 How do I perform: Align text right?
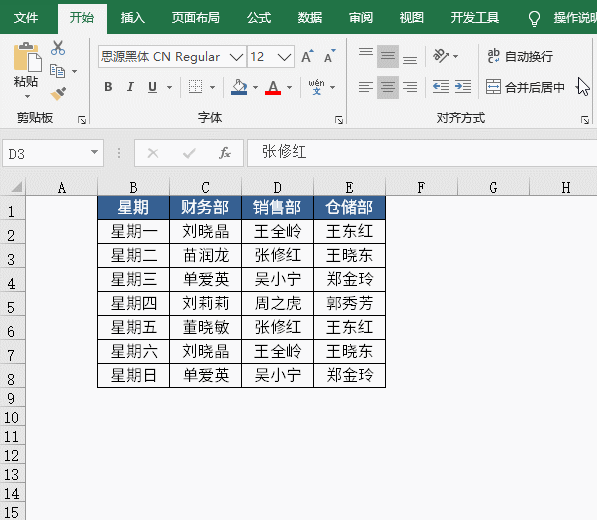pyautogui.click(x=410, y=87)
